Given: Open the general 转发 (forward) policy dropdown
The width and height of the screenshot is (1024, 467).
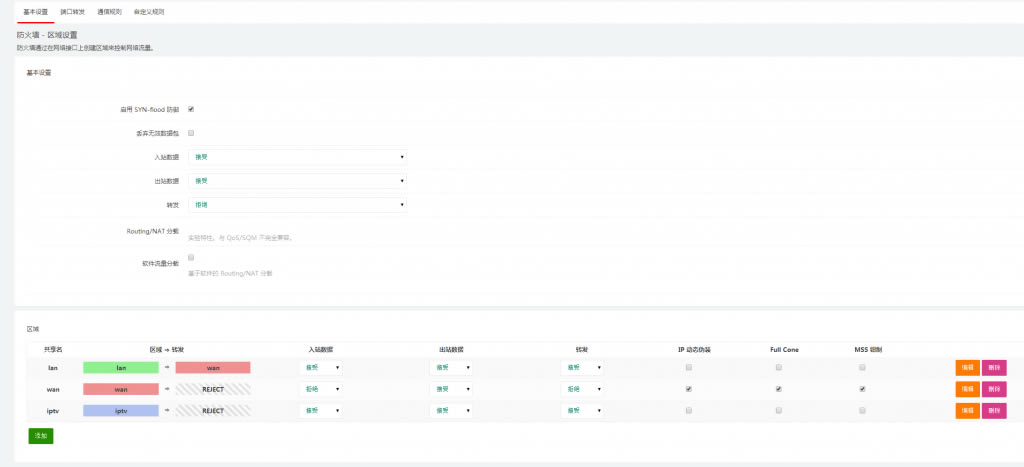Looking at the screenshot, I should point(298,205).
